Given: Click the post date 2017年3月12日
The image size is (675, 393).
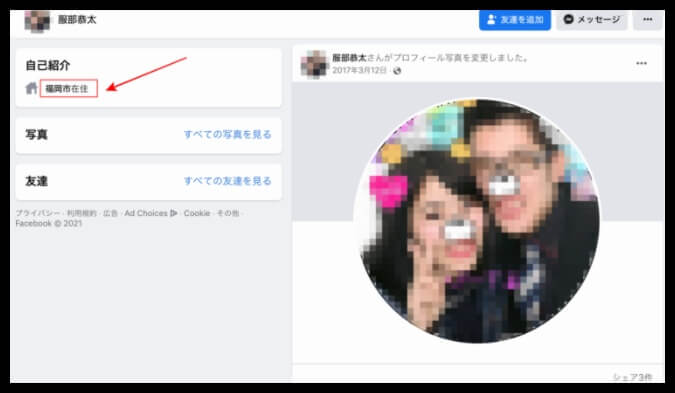Looking at the screenshot, I should 359,71.
